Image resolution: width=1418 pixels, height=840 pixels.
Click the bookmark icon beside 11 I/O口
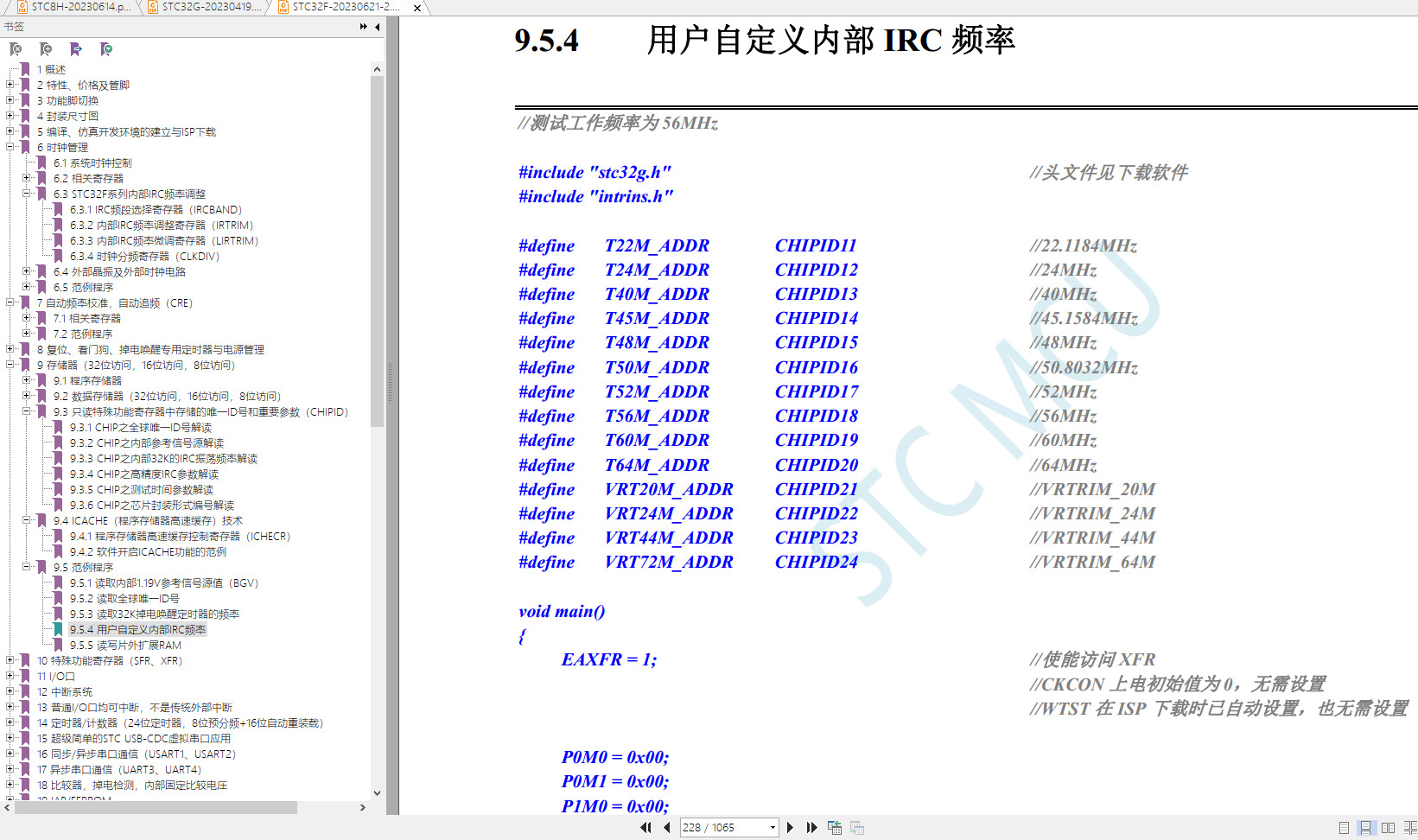(x=26, y=676)
